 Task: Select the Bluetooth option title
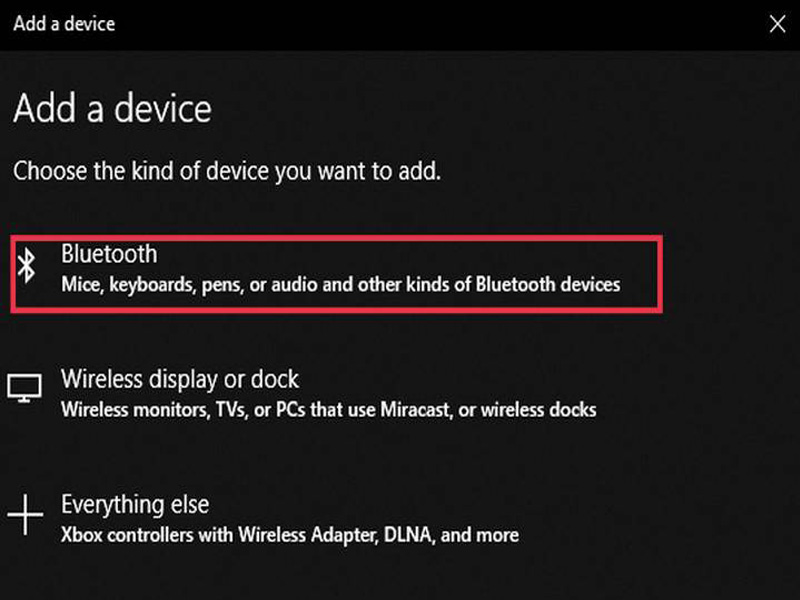109,254
